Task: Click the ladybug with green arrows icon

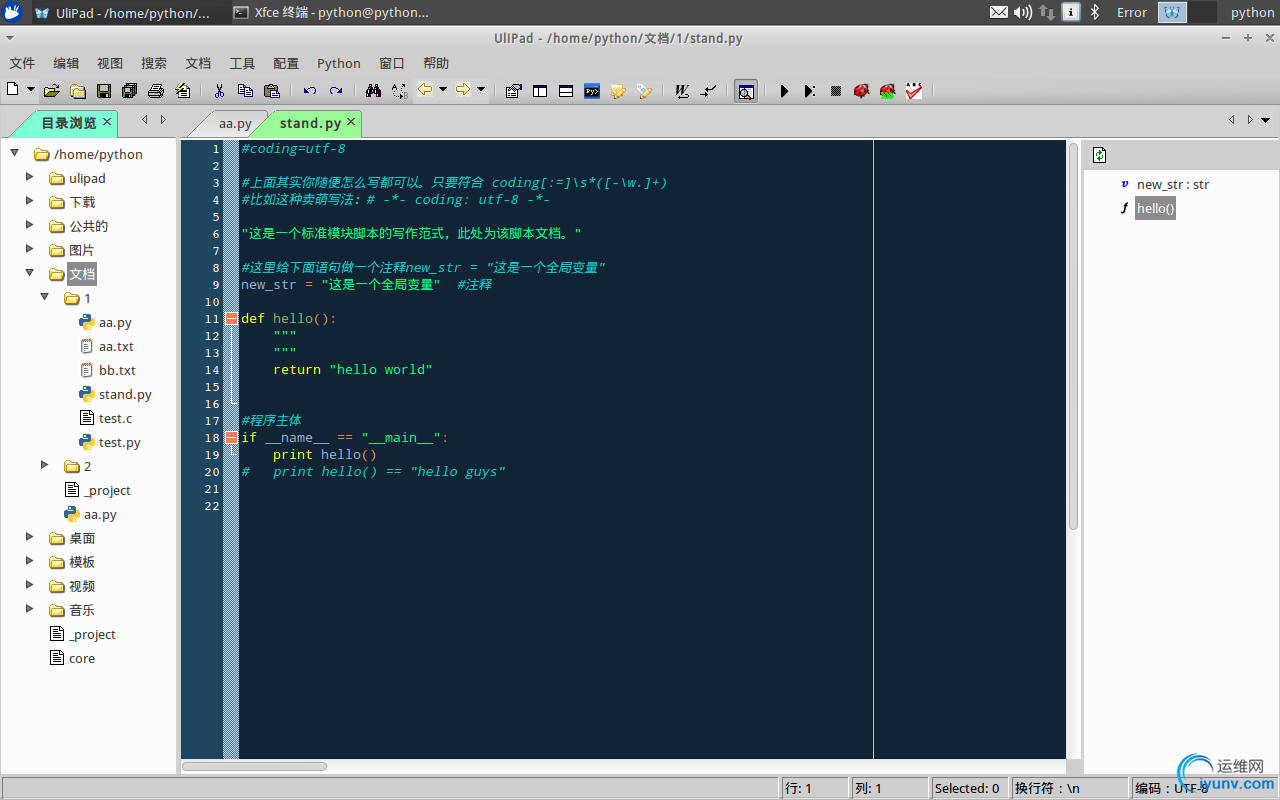Action: point(887,91)
